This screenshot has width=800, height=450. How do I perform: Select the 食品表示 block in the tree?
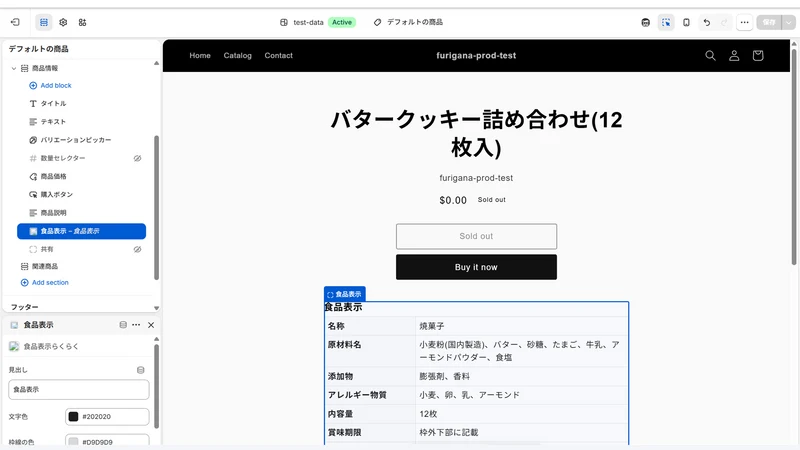tap(82, 231)
